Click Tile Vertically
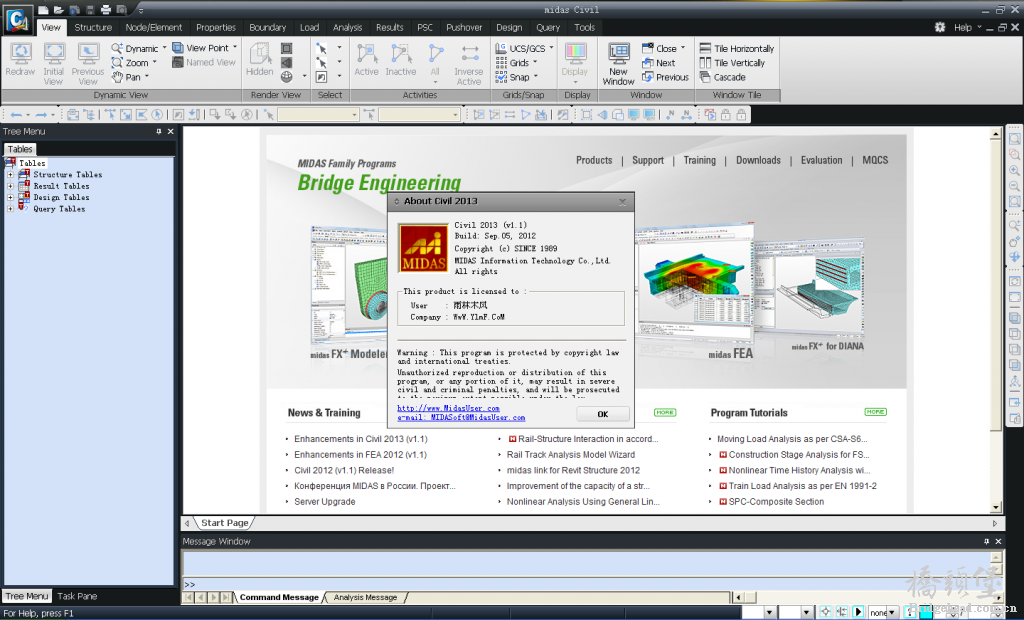Screen dimensions: 1024x620 732,63
